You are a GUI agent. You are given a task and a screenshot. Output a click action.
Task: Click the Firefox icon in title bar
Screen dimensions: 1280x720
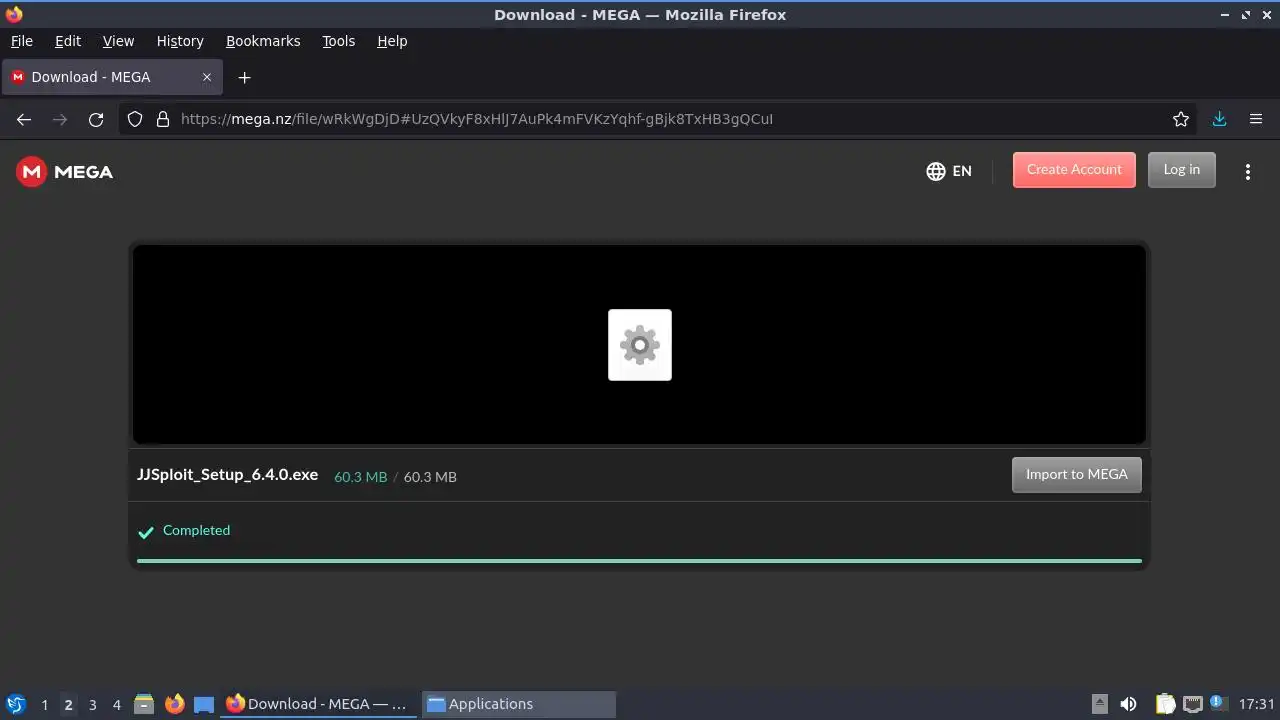click(x=14, y=14)
